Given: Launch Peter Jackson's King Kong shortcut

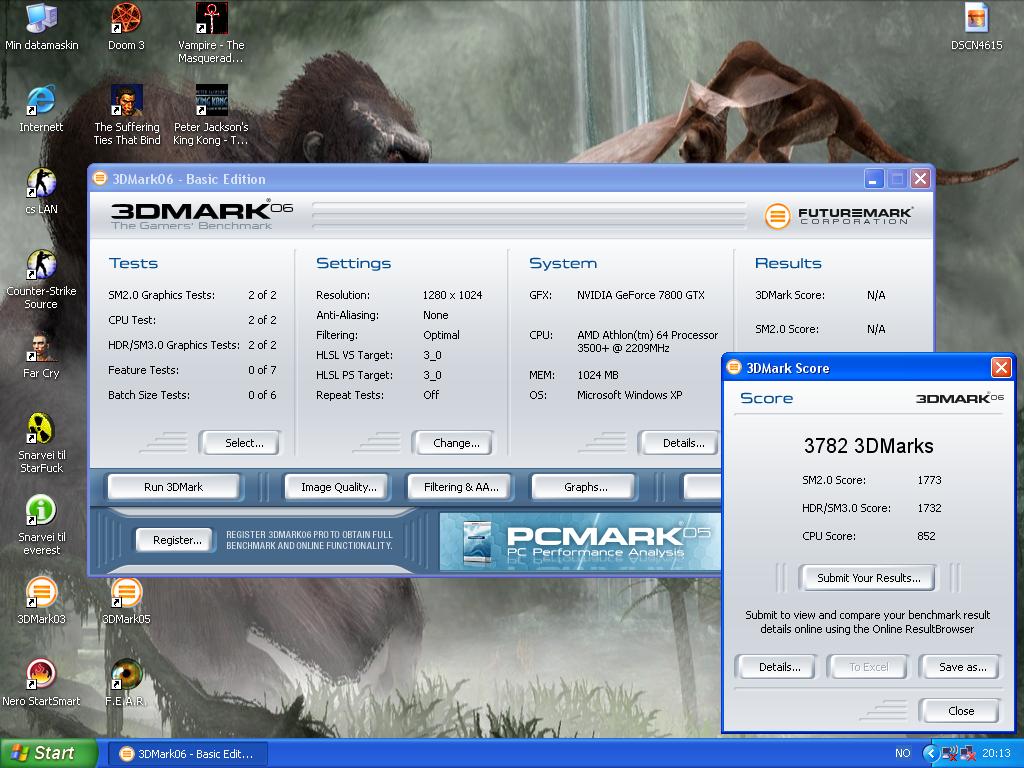Looking at the screenshot, I should coord(211,115).
